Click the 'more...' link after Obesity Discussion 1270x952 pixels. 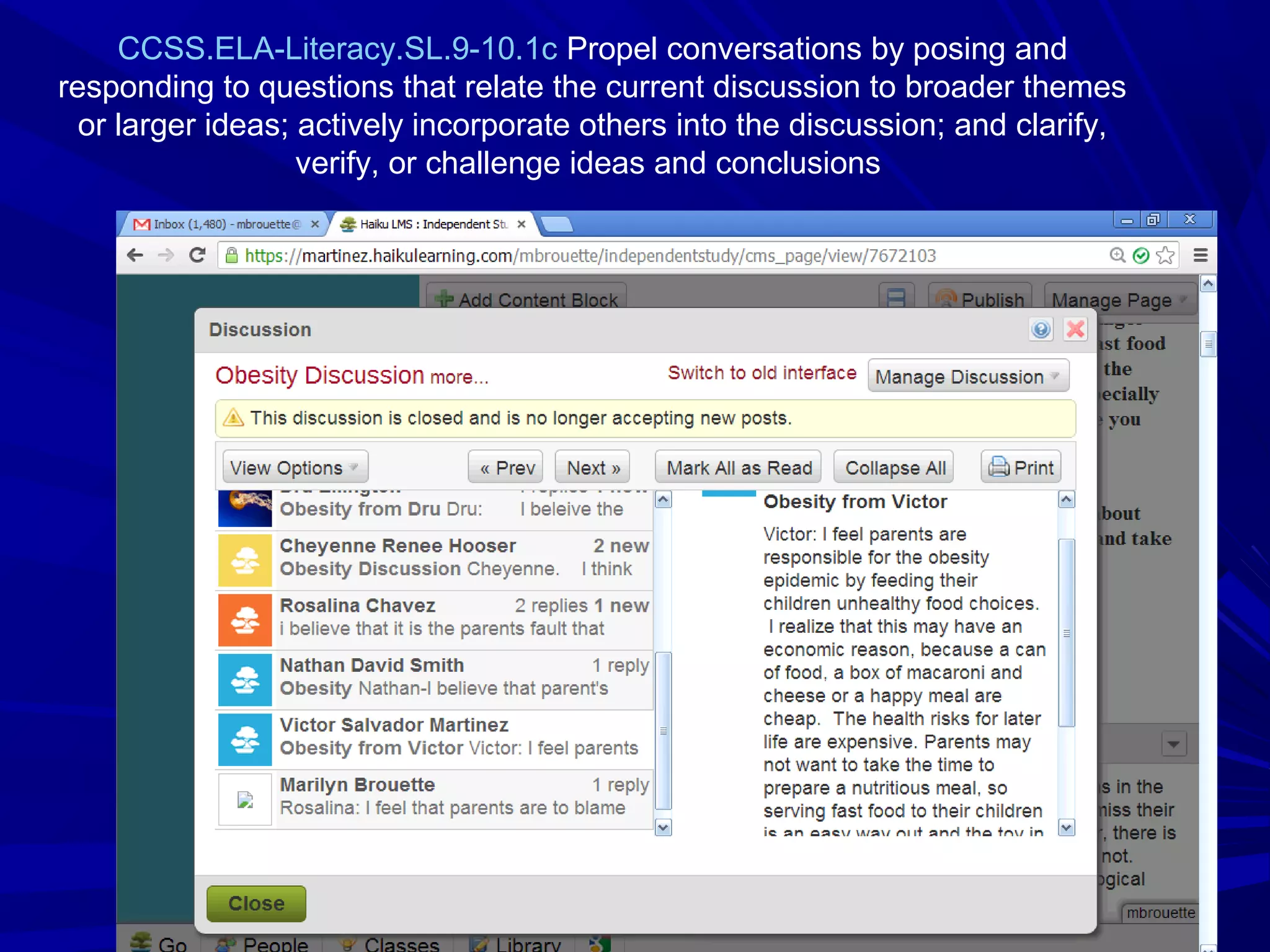pos(460,377)
